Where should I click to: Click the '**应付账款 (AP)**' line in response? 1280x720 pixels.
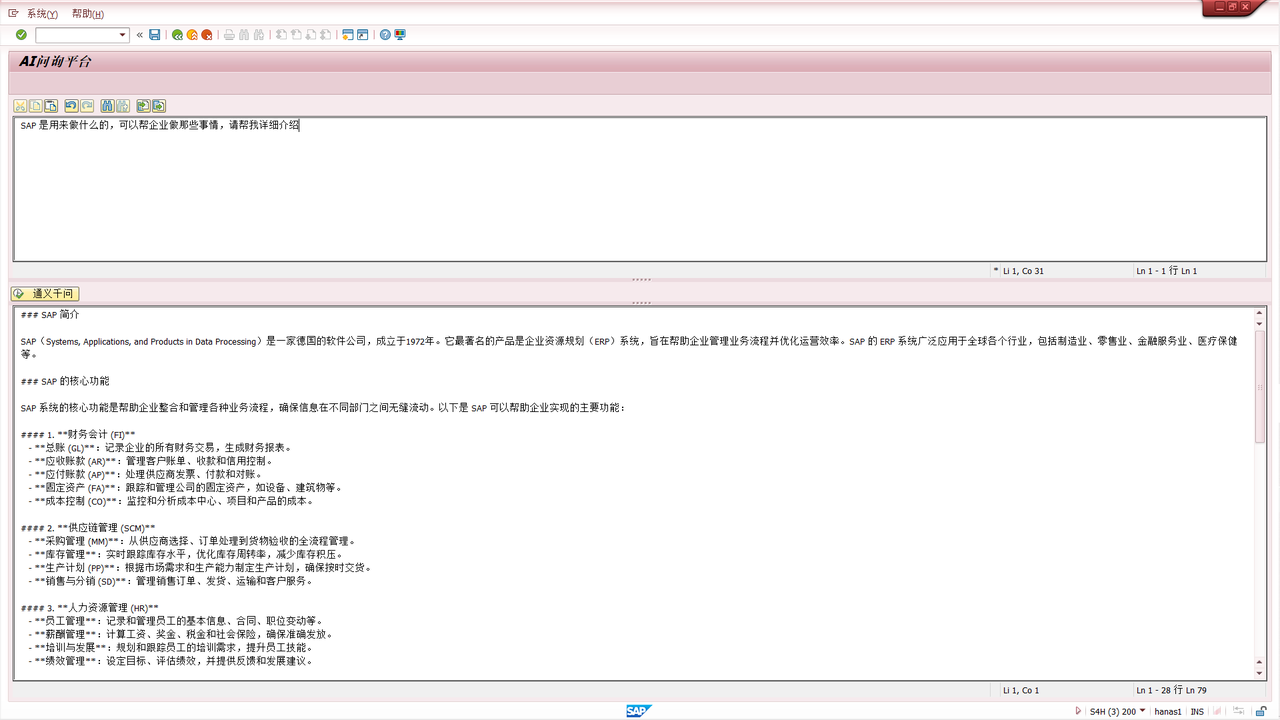point(146,474)
